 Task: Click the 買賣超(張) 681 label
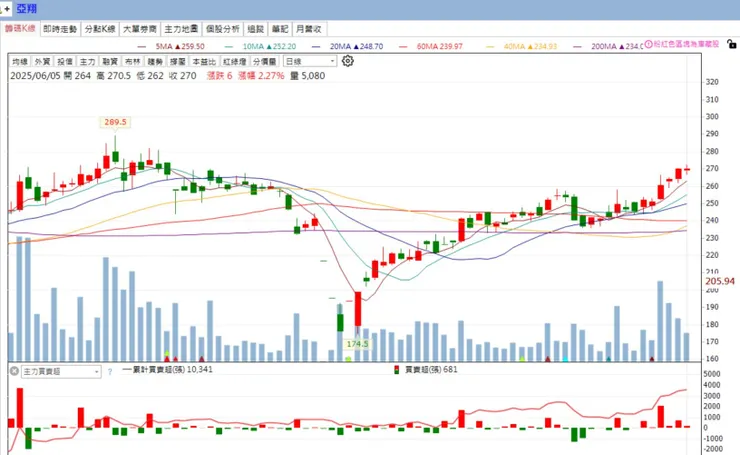point(431,370)
